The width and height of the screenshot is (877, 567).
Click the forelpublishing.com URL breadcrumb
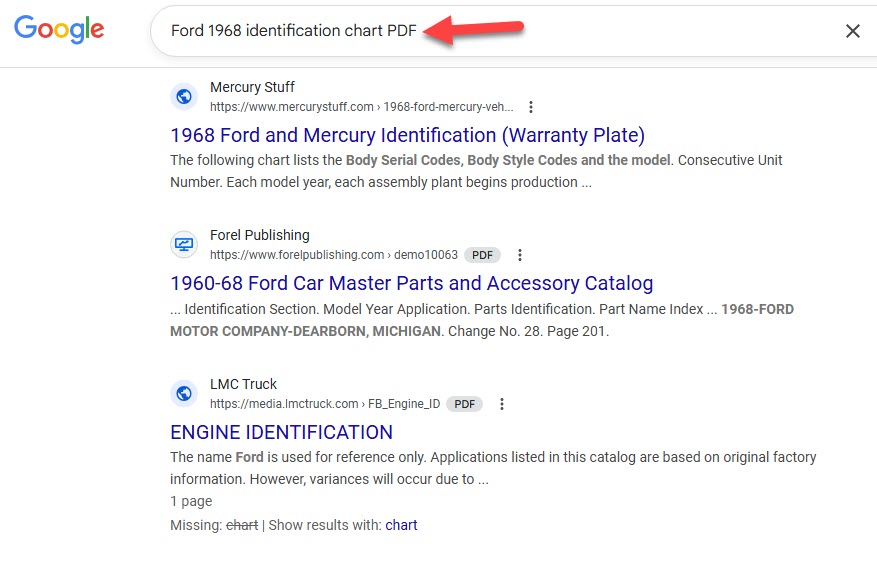pyautogui.click(x=333, y=255)
